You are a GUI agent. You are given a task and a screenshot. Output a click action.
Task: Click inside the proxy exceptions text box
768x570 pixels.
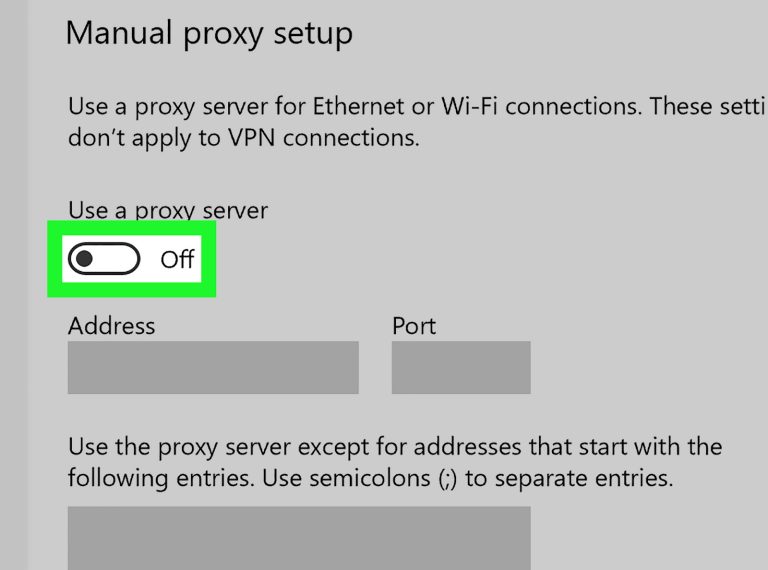click(x=298, y=538)
